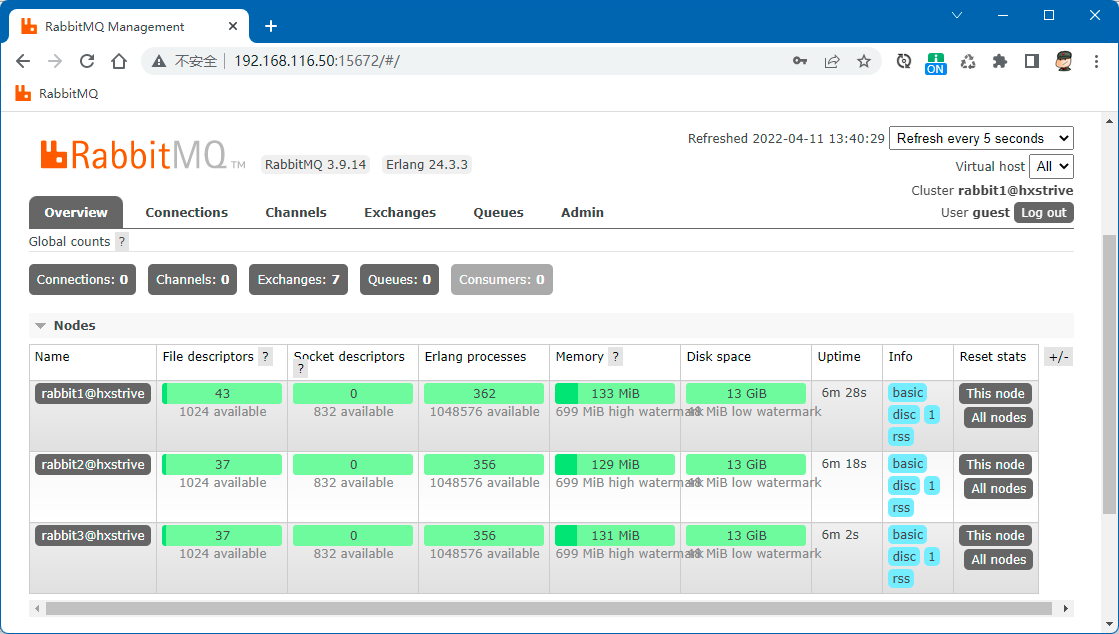
Task: Open the Extensions puzzle icon
Action: pos(1000,61)
